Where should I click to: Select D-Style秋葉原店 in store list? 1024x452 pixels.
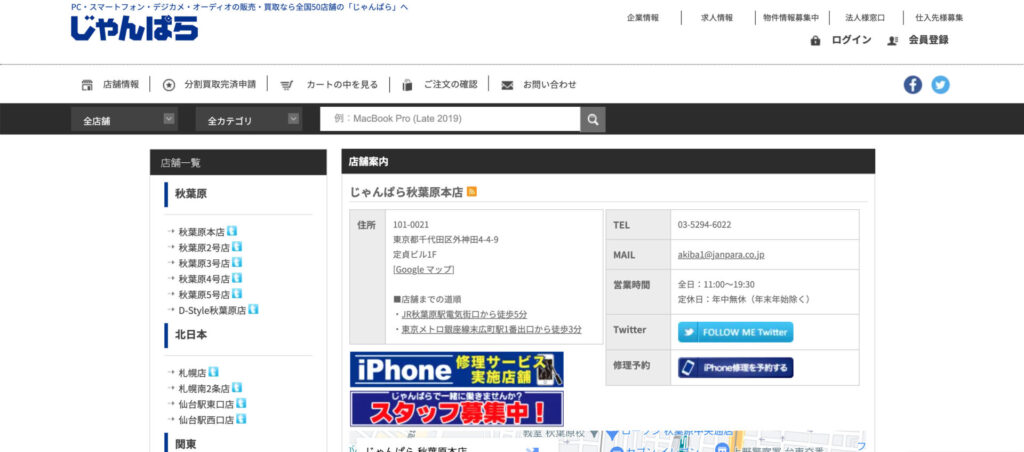coord(212,310)
